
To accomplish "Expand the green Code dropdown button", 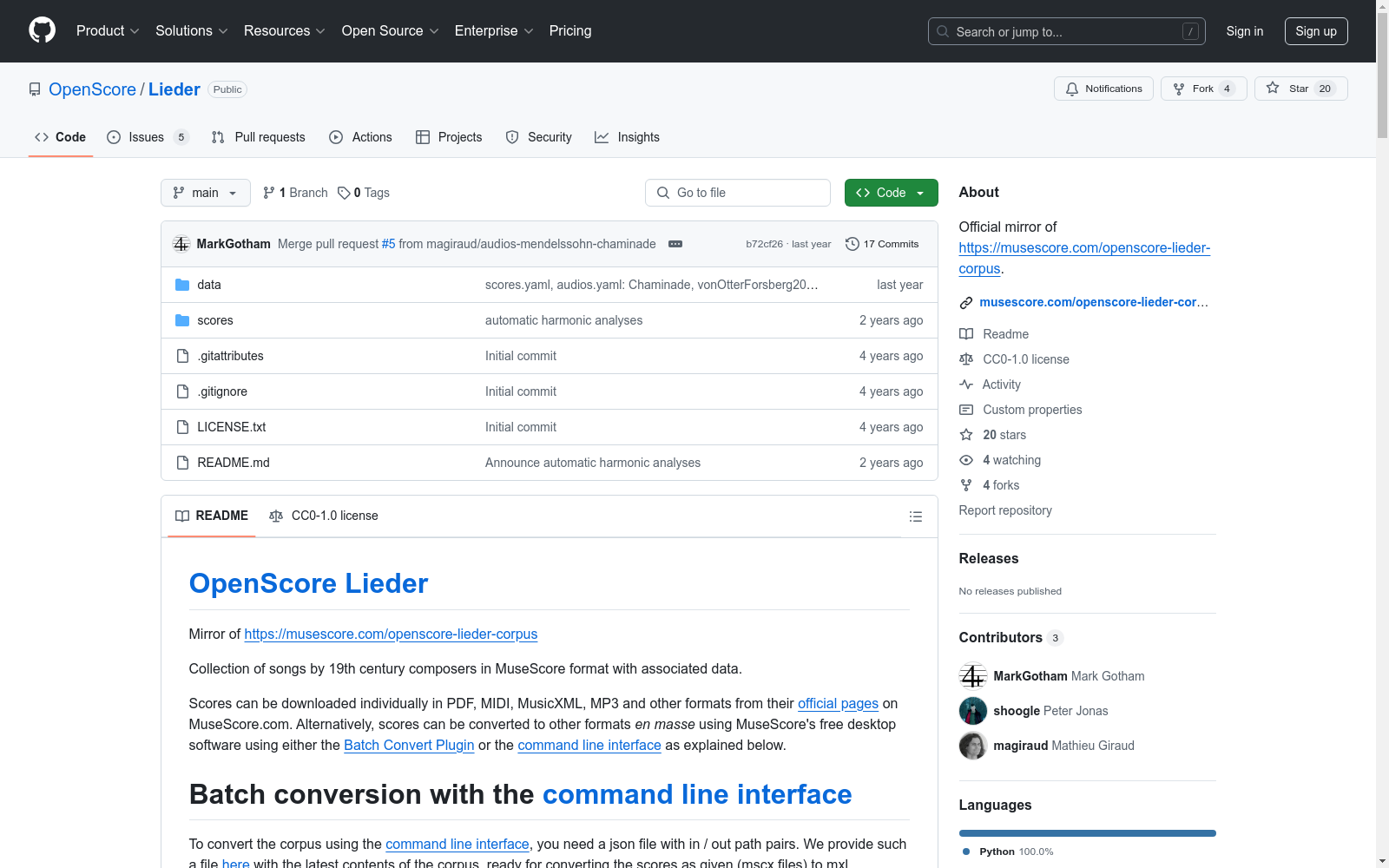I will pyautogui.click(x=891, y=193).
